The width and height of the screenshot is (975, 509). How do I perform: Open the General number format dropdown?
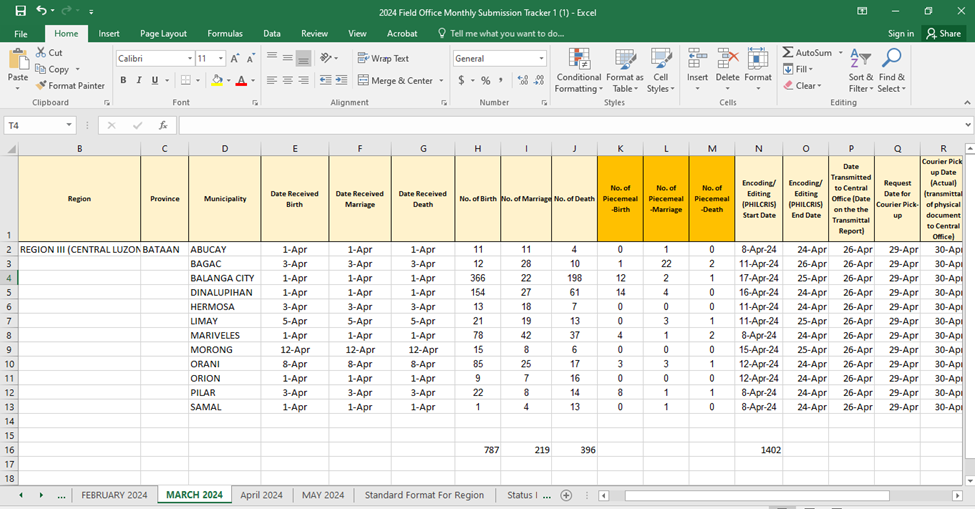542,59
